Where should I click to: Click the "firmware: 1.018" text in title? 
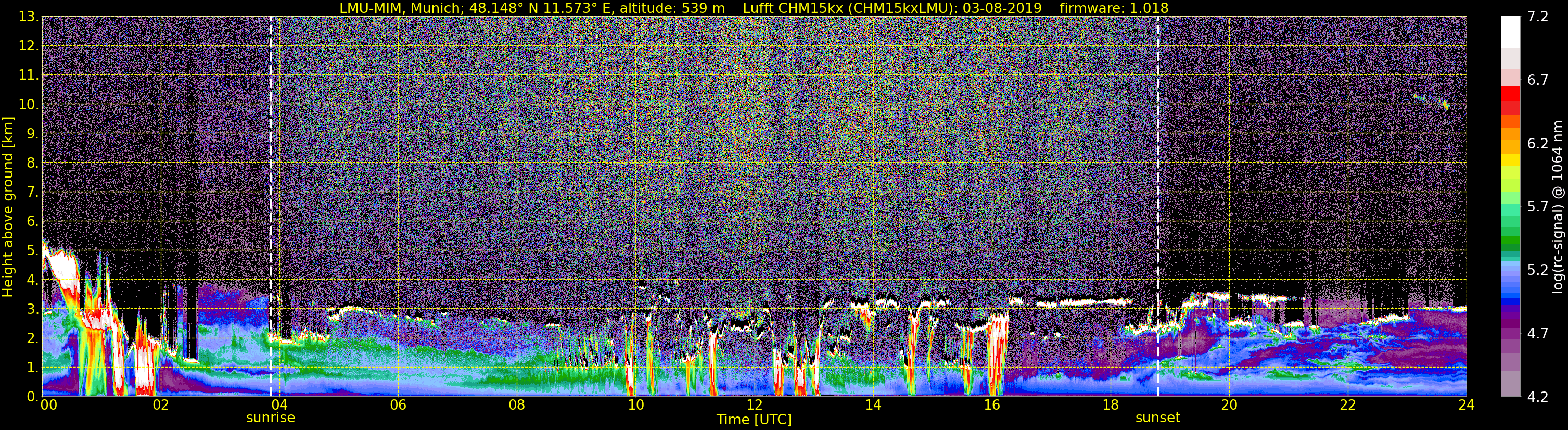click(x=1114, y=8)
